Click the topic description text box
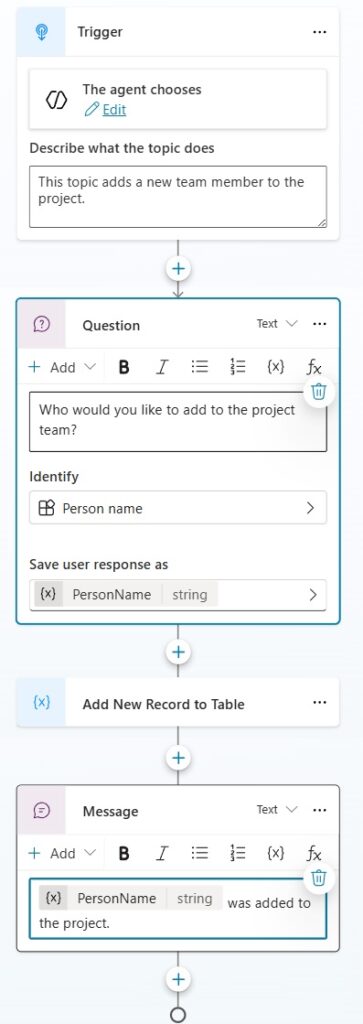 point(178,197)
